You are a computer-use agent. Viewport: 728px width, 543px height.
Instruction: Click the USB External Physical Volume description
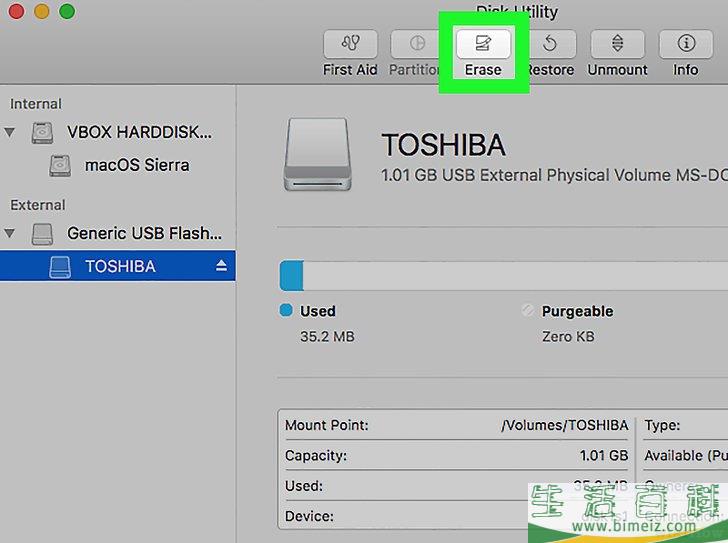(x=554, y=175)
